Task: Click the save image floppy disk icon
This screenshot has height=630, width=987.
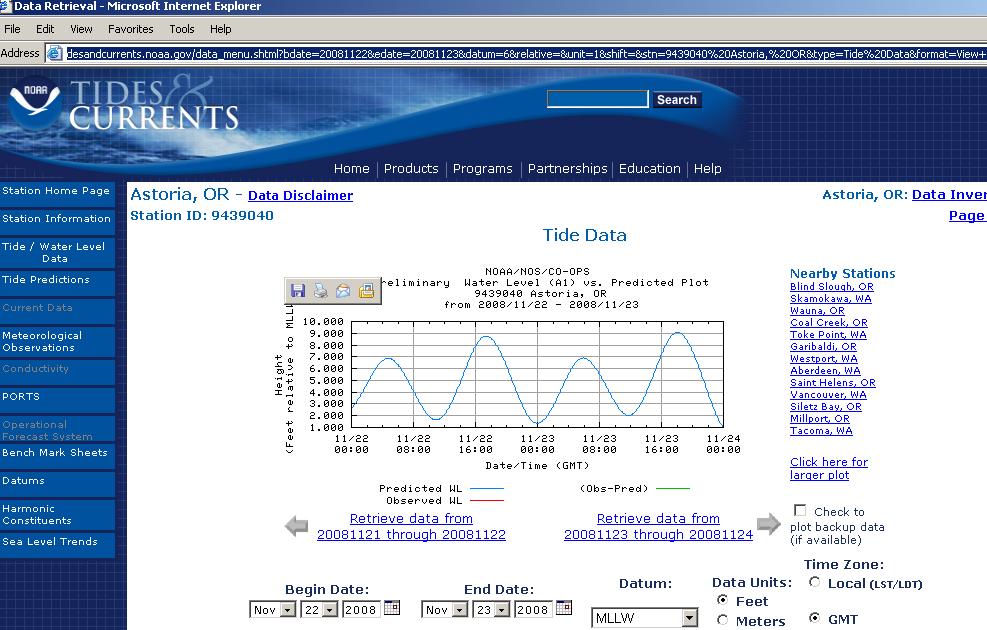Action: [298, 290]
